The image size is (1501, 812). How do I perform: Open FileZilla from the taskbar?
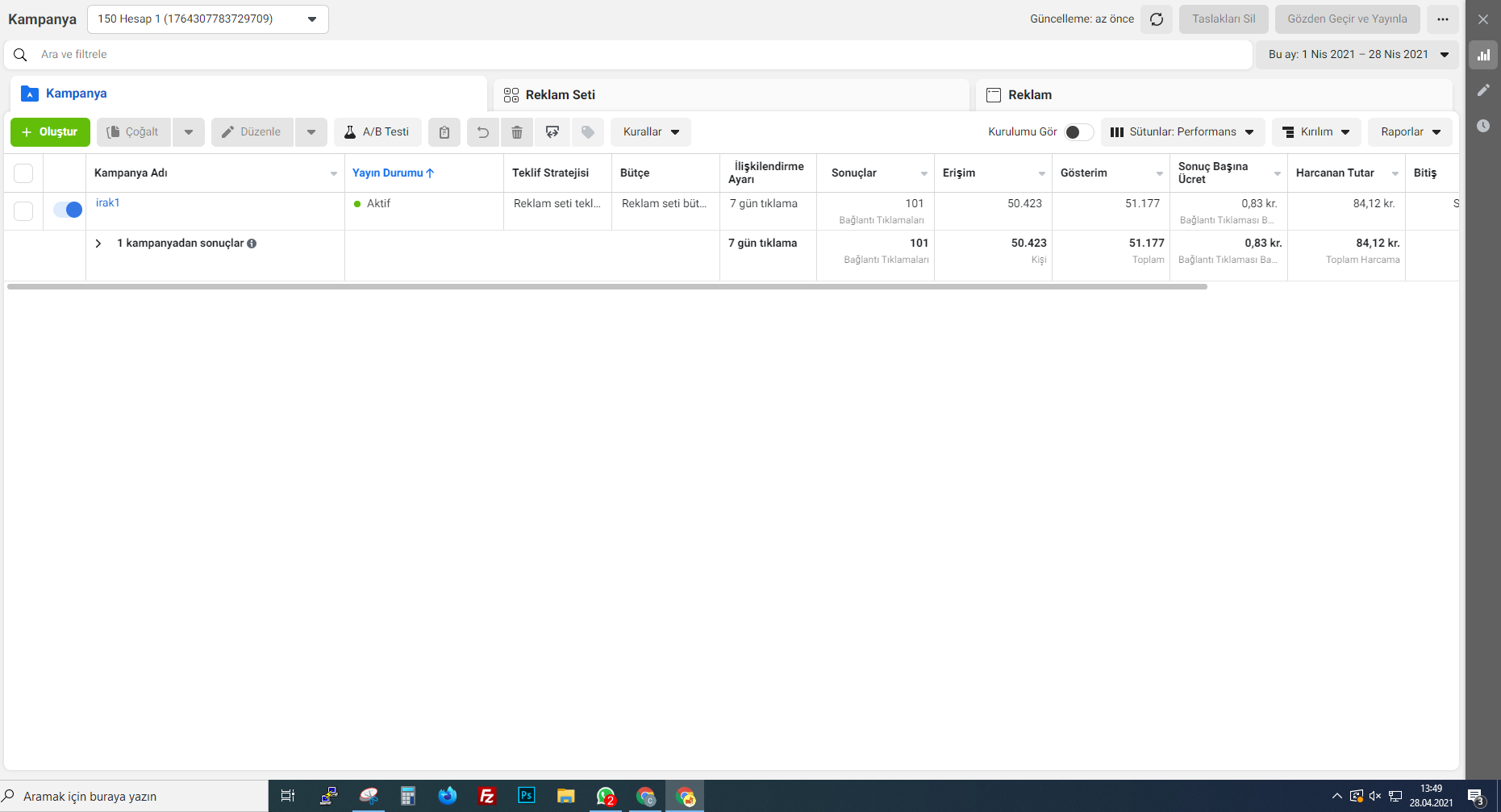tap(487, 796)
